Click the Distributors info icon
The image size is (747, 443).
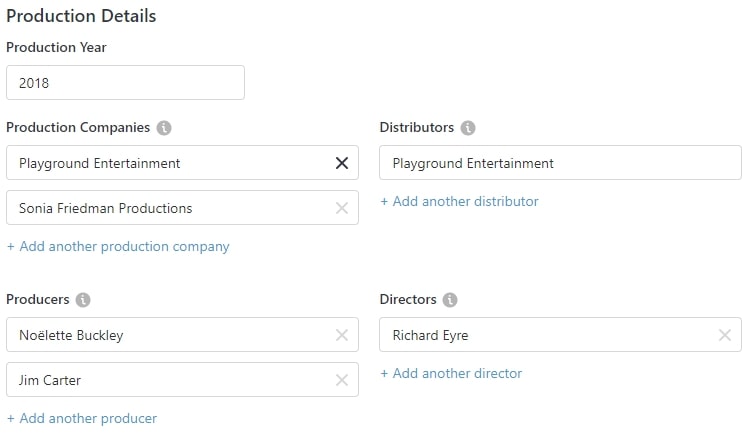coord(468,128)
